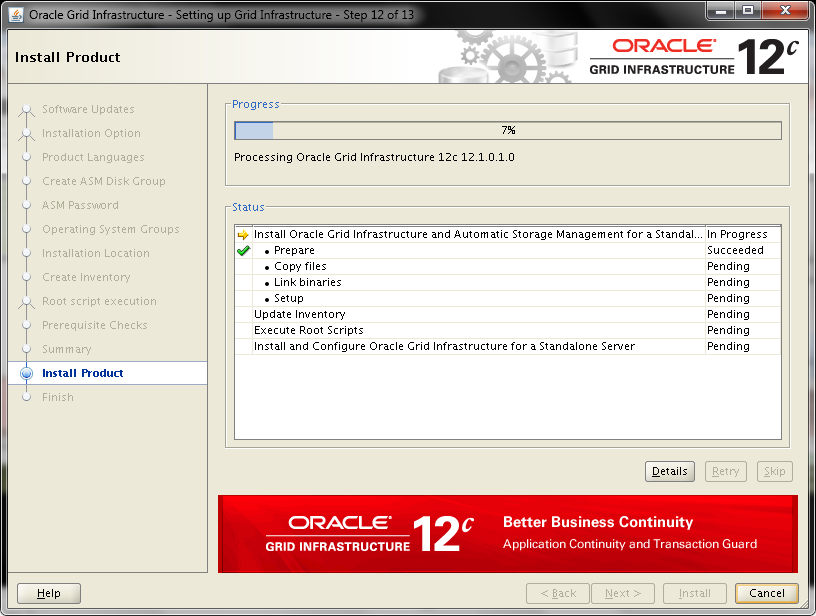Click the yellow in-progress arrow in Status table

(241, 234)
